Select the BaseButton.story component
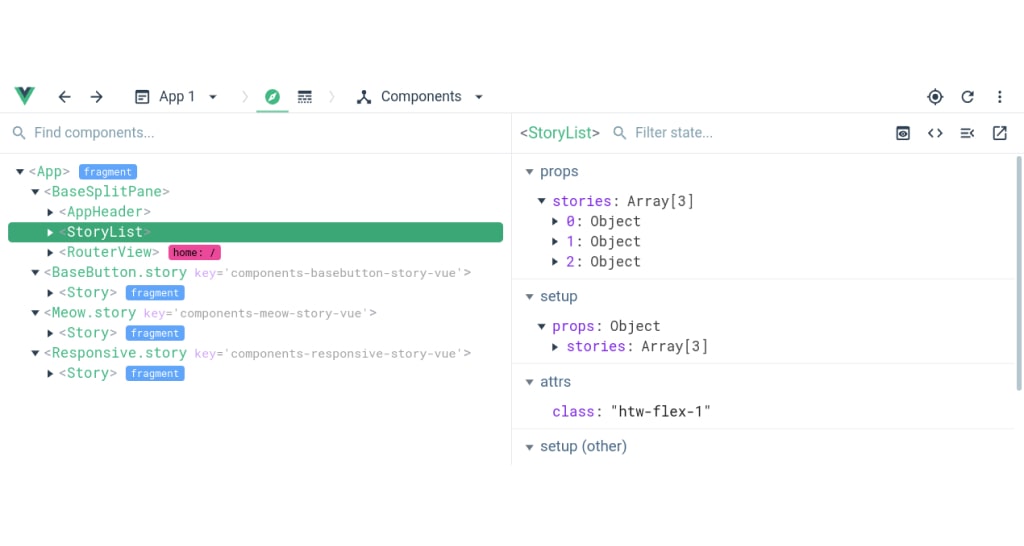 pos(257,272)
